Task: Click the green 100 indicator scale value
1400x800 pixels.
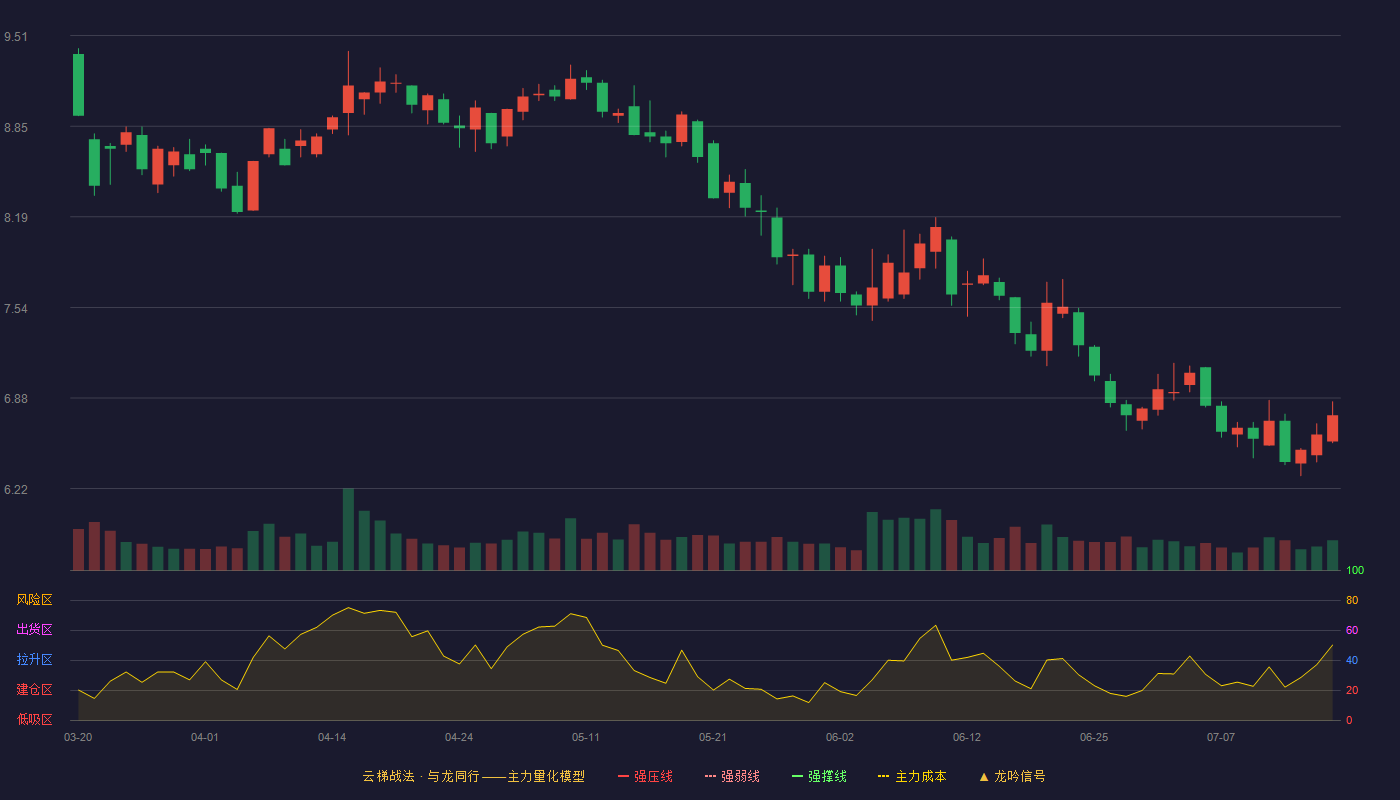Action: [x=1355, y=571]
